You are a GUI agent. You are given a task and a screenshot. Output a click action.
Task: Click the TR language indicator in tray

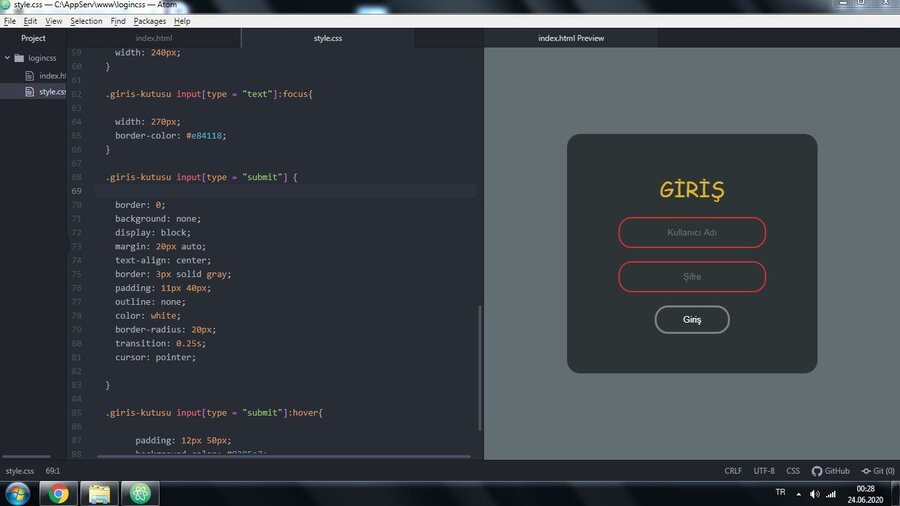pyautogui.click(x=780, y=492)
